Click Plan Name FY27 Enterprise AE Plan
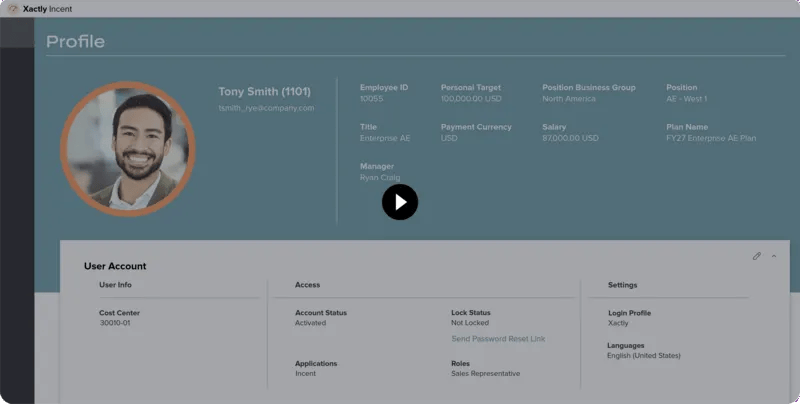The width and height of the screenshot is (800, 404). (711, 138)
